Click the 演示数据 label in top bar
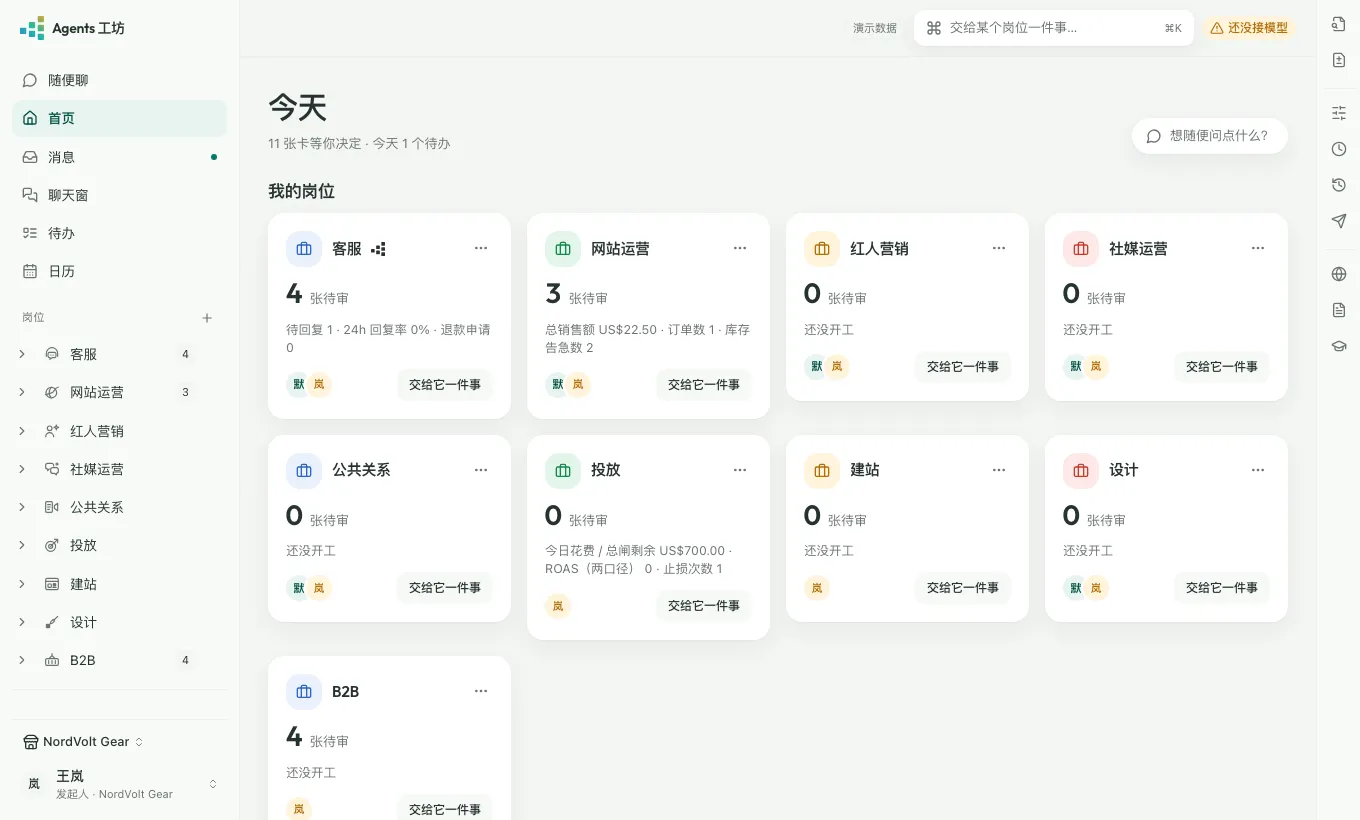 [875, 28]
